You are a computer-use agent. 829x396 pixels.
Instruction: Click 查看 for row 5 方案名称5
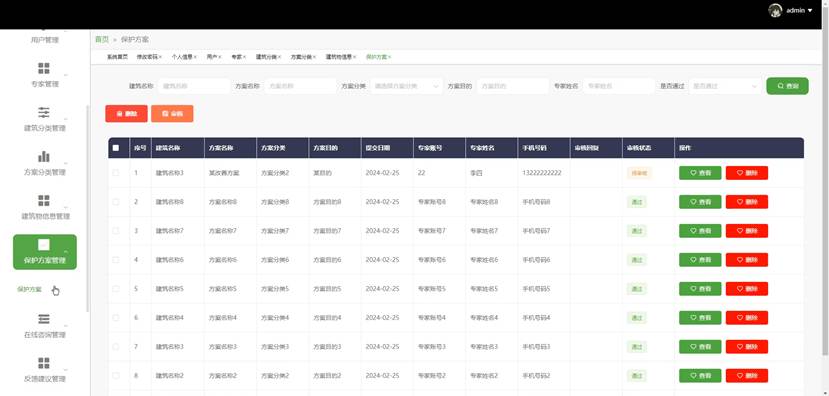(x=700, y=289)
